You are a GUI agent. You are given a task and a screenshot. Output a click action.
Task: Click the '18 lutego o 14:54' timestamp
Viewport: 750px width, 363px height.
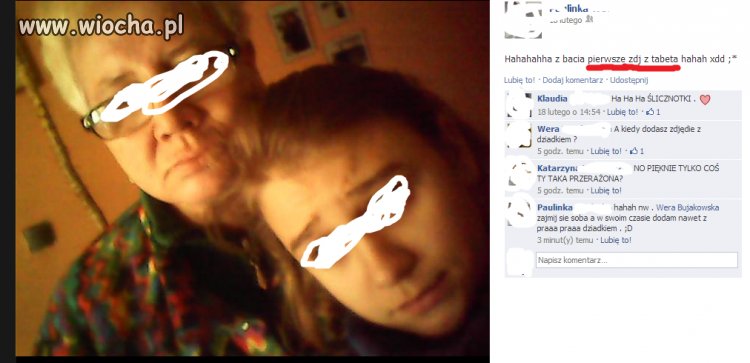[568, 112]
